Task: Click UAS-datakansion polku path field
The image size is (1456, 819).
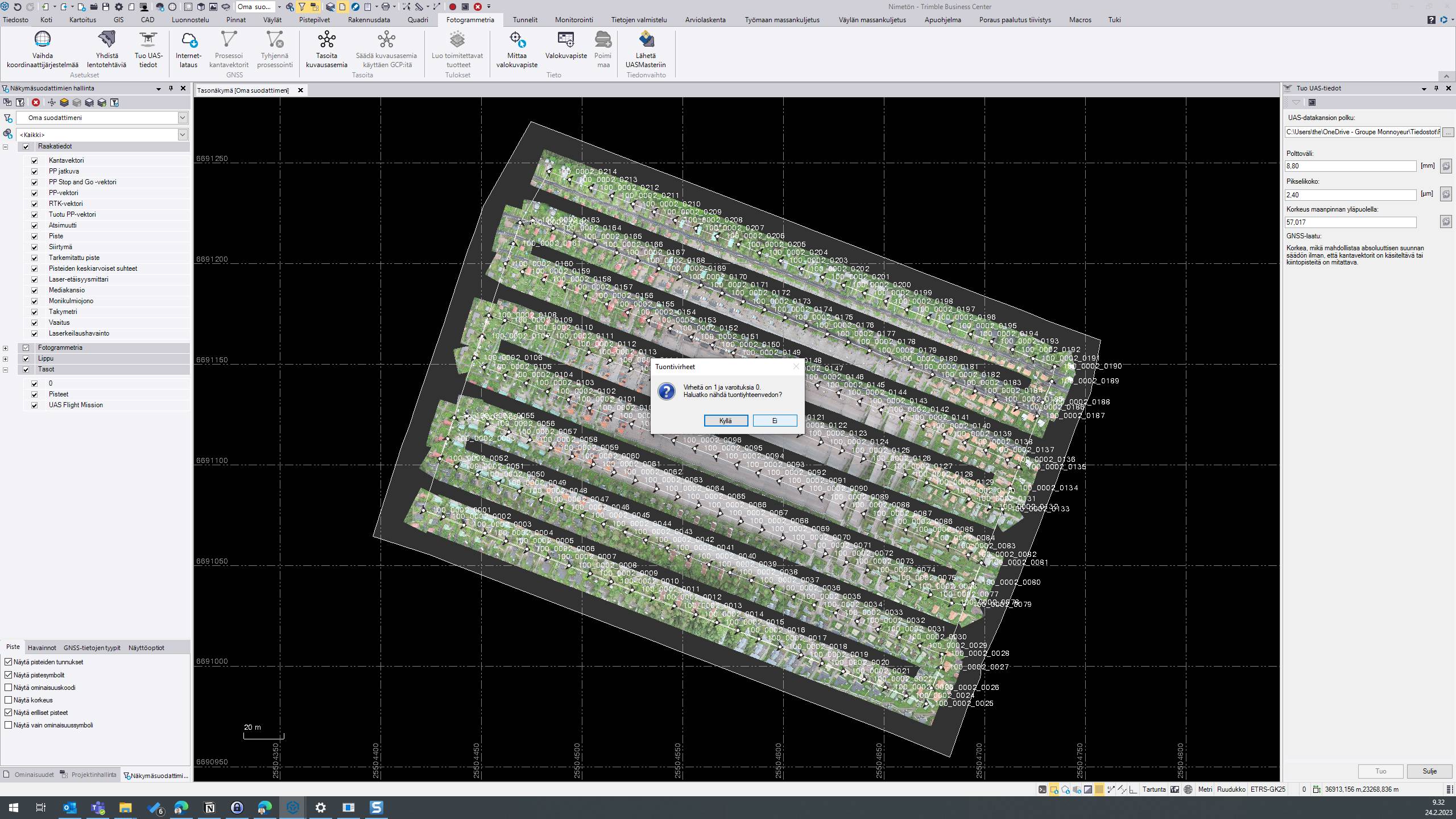Action: (x=1363, y=132)
